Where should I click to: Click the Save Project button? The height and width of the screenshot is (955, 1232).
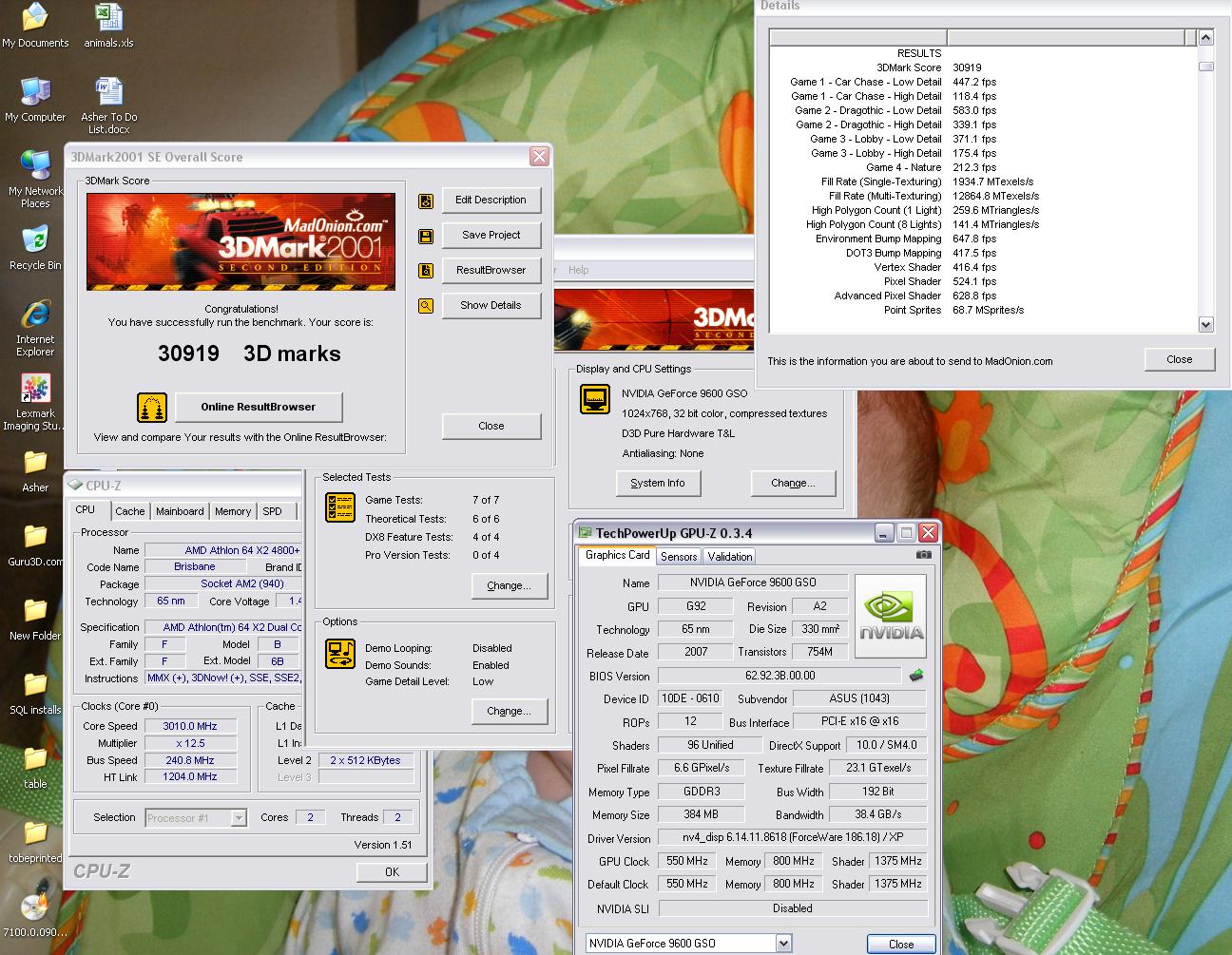tap(491, 236)
